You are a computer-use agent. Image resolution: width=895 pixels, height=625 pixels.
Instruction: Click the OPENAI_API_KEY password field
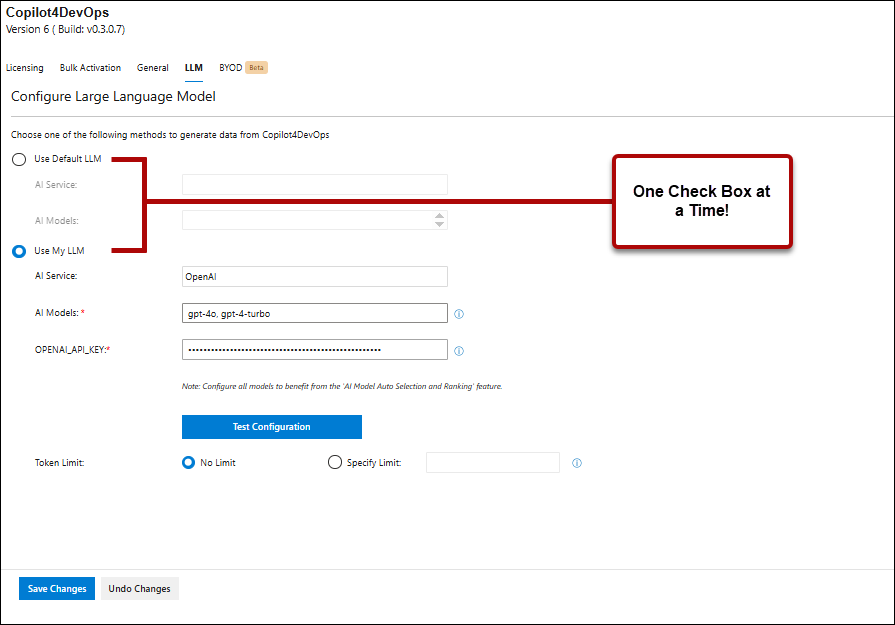[314, 350]
